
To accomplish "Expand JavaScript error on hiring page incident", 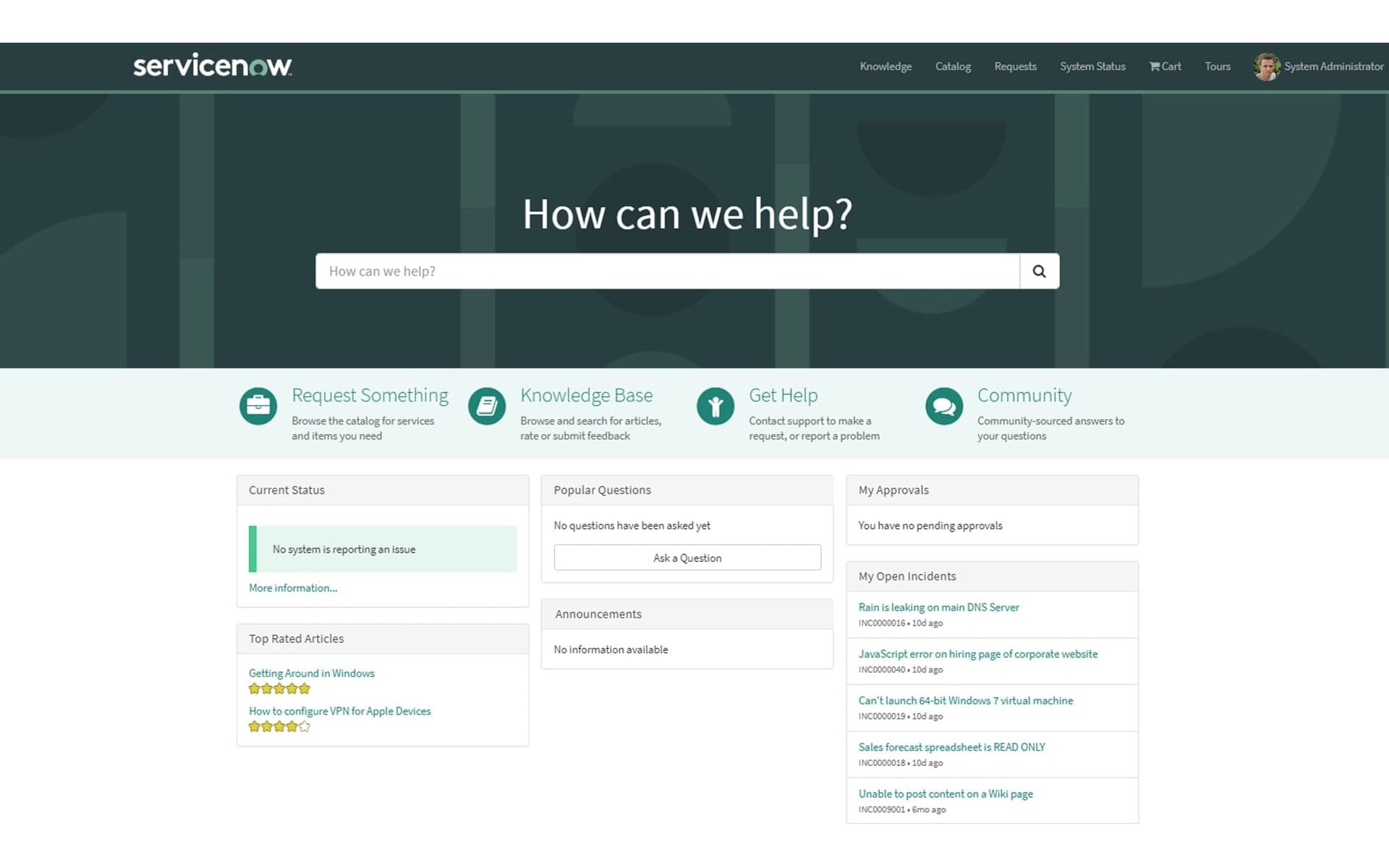I will pyautogui.click(x=978, y=654).
